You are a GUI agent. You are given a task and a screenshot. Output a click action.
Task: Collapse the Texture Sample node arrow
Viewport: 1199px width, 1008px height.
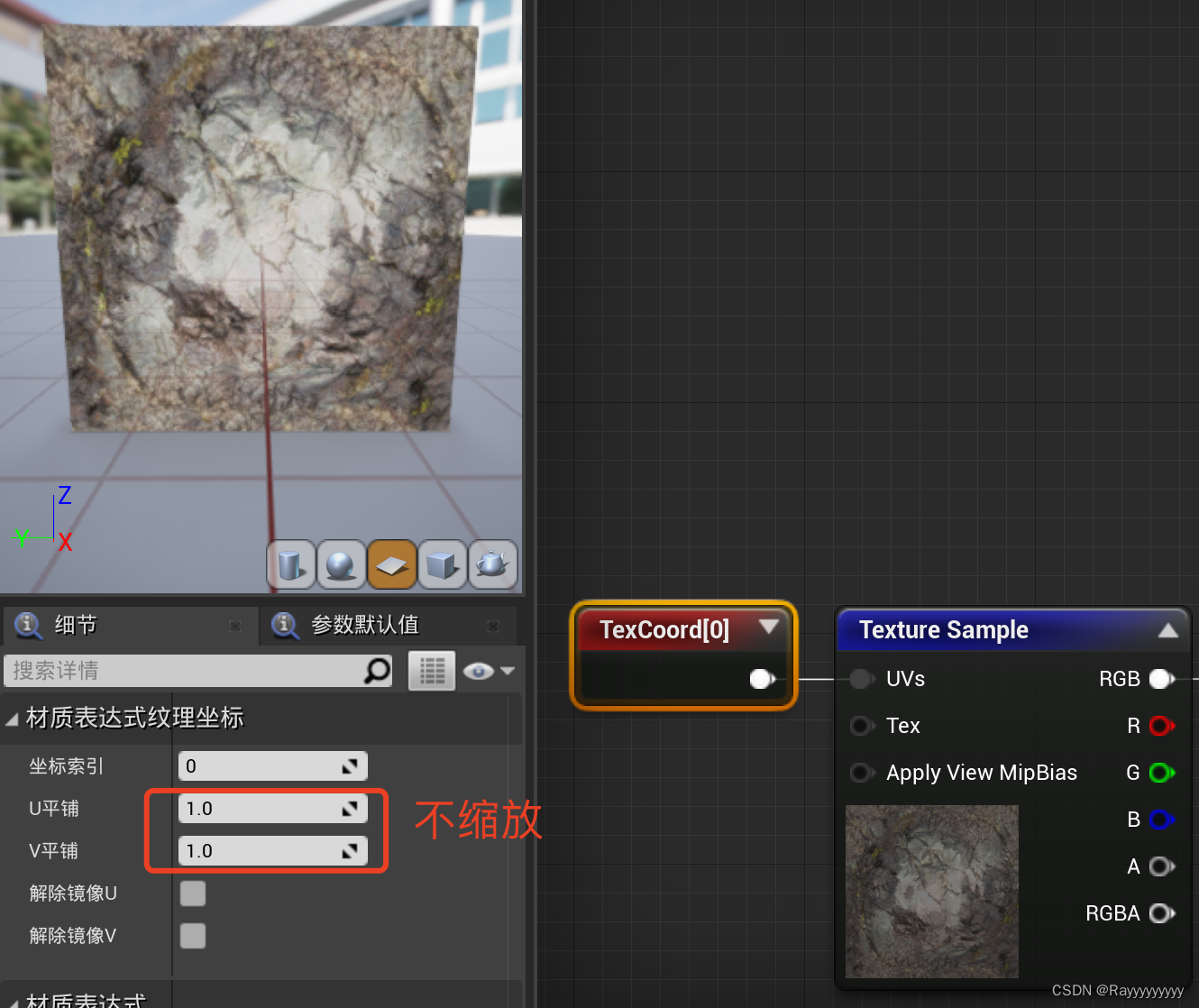pyautogui.click(x=1168, y=629)
